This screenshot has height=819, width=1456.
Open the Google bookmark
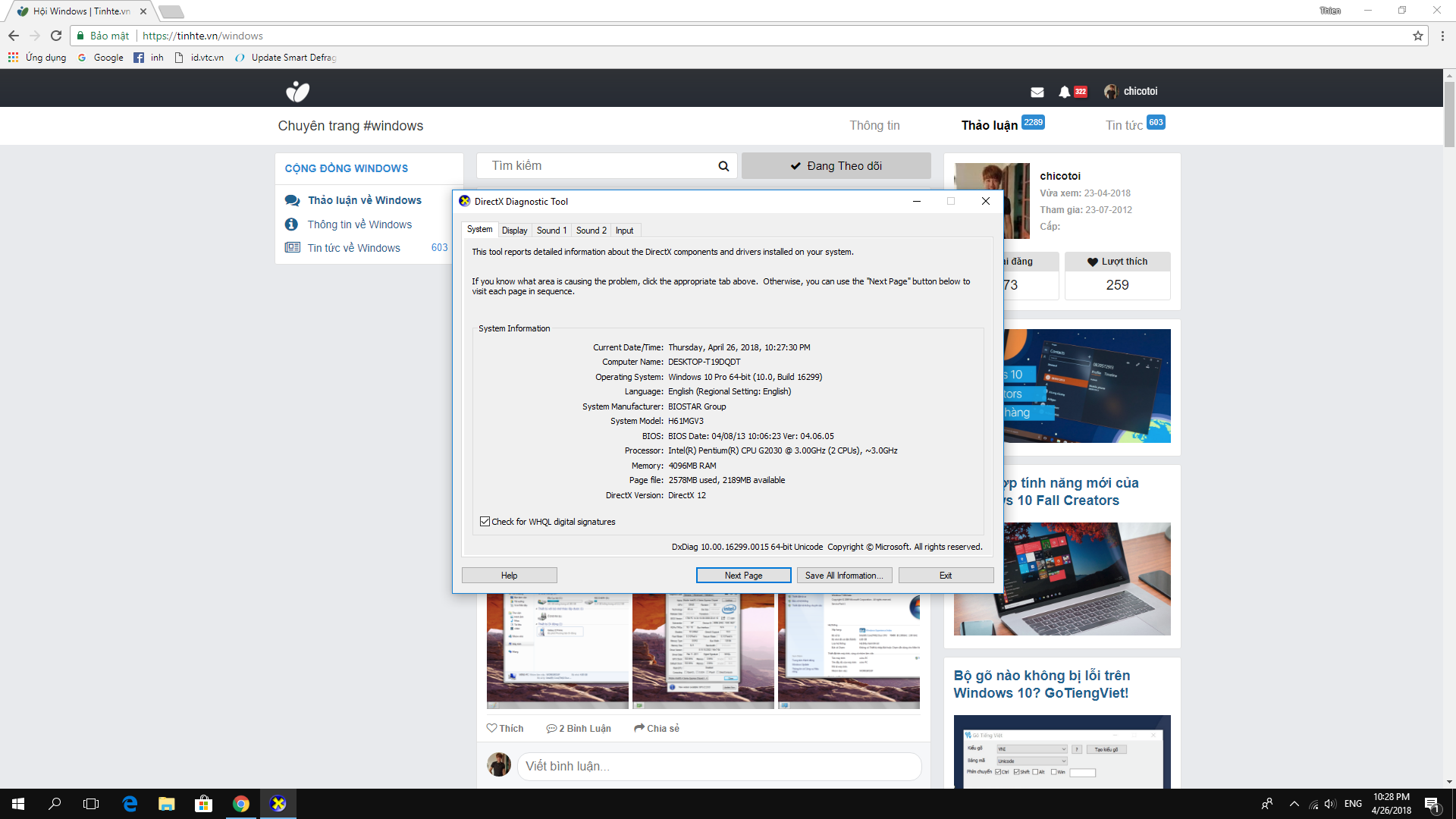click(x=101, y=58)
